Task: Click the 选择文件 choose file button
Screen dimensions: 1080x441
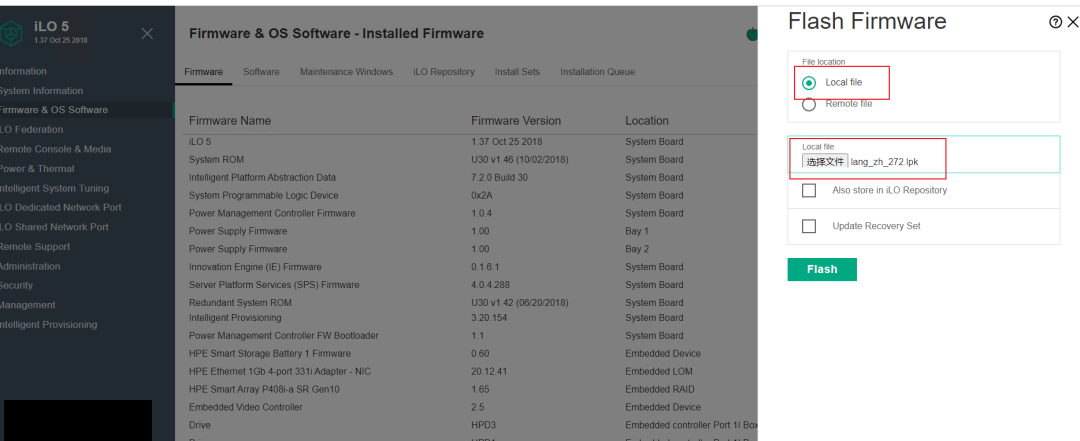Action: pos(825,162)
